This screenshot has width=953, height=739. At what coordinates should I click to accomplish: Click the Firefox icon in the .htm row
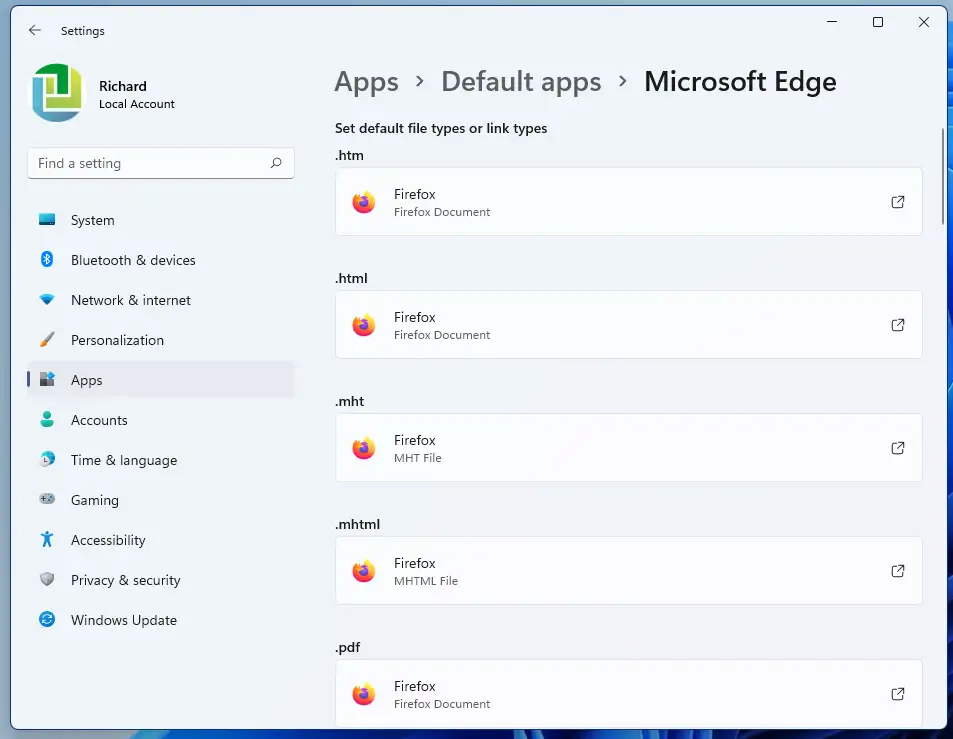pos(364,202)
